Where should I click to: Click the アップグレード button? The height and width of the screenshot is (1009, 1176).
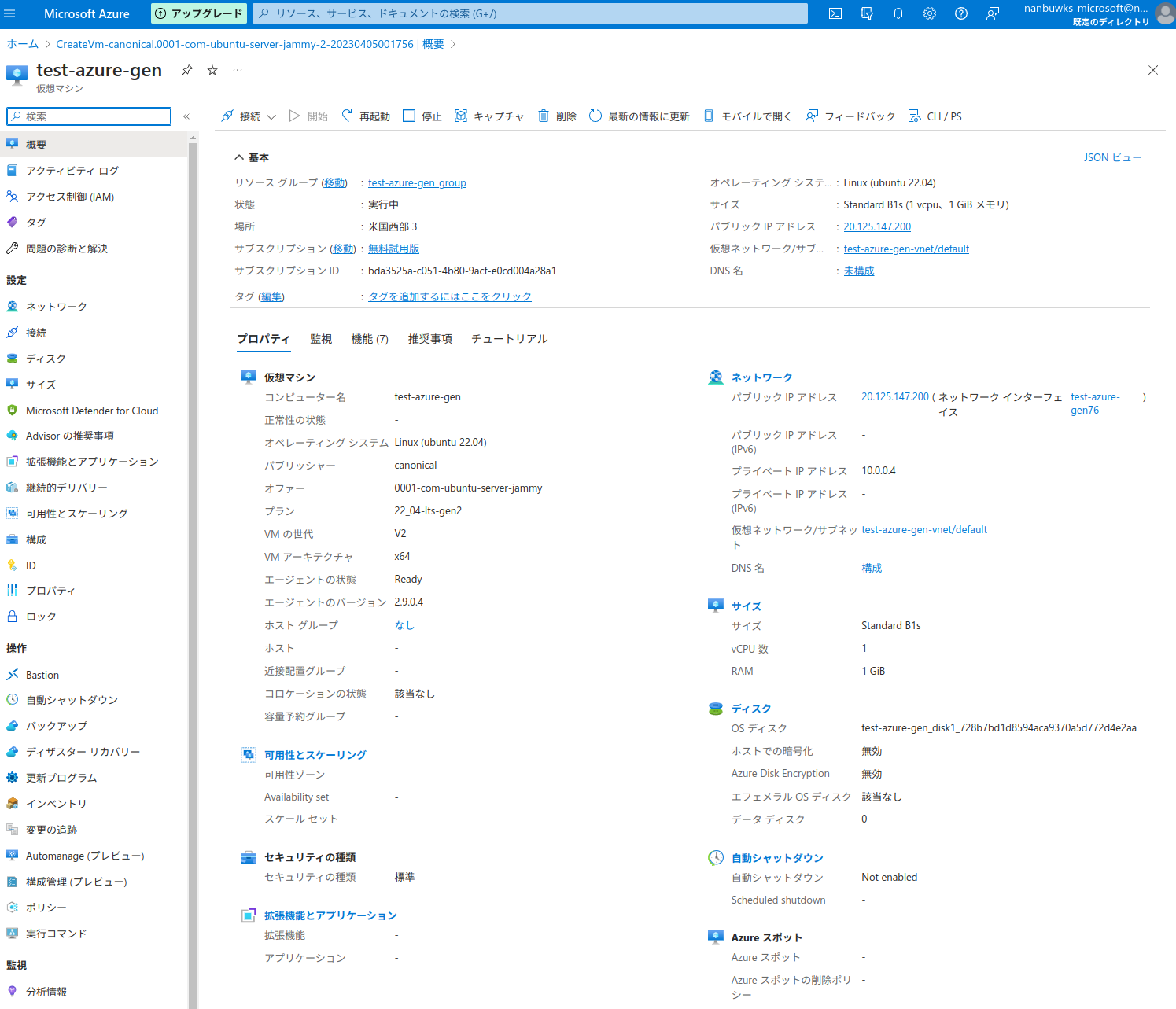coord(199,13)
